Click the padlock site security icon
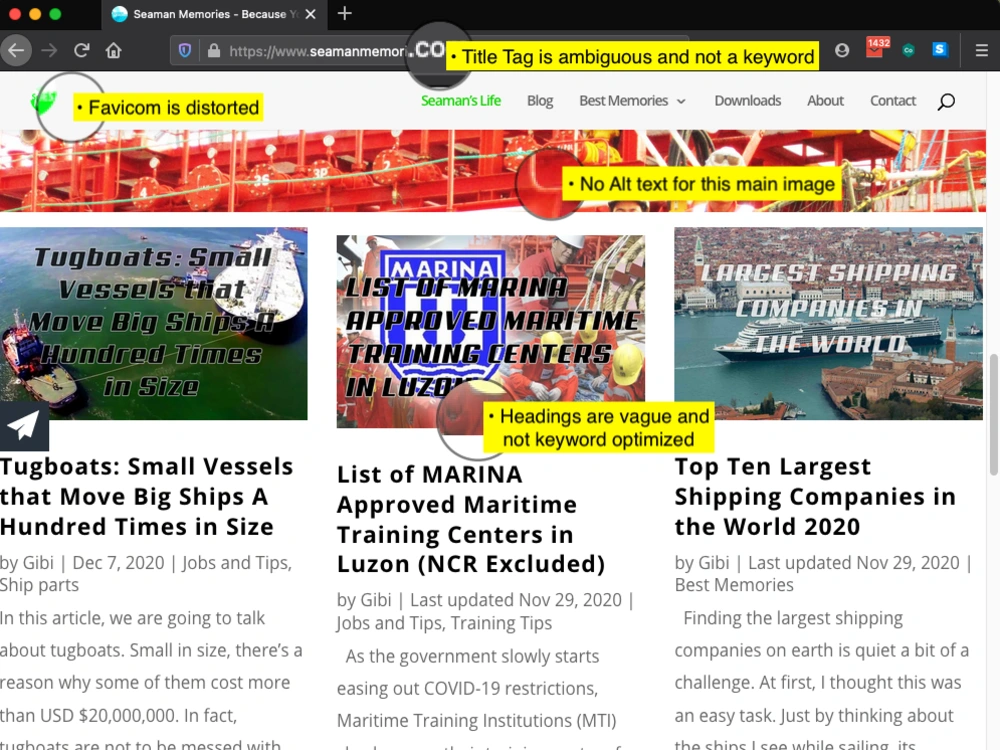Viewport: 1000px width, 750px height. 214,50
